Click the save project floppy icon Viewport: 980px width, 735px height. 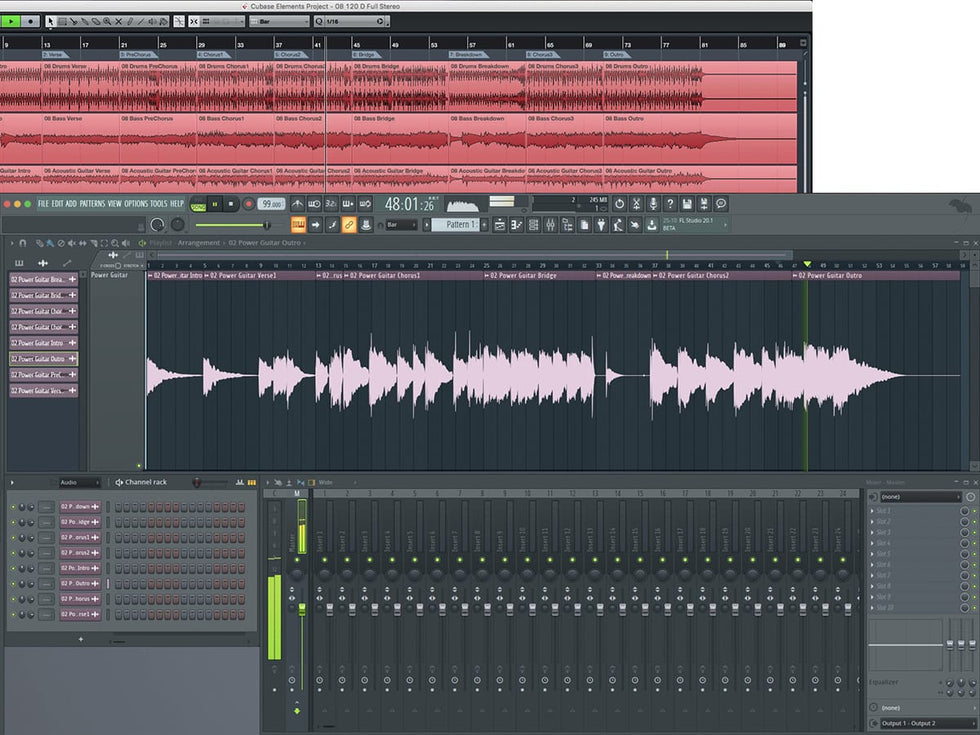[688, 204]
